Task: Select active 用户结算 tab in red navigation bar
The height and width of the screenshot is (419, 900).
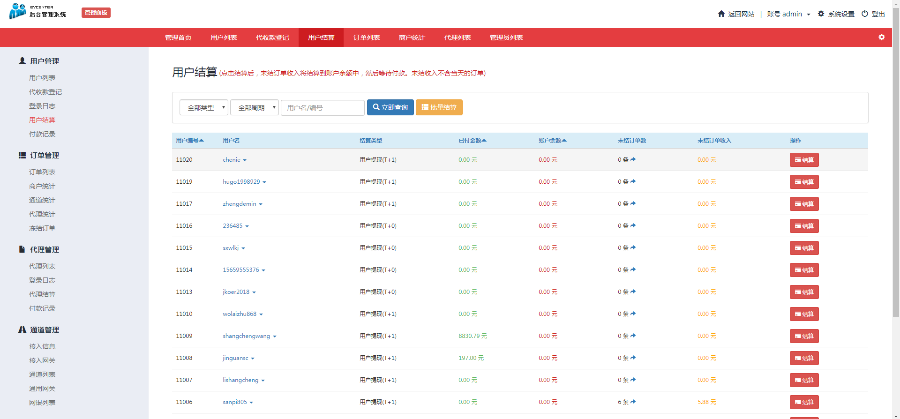Action: [x=321, y=37]
